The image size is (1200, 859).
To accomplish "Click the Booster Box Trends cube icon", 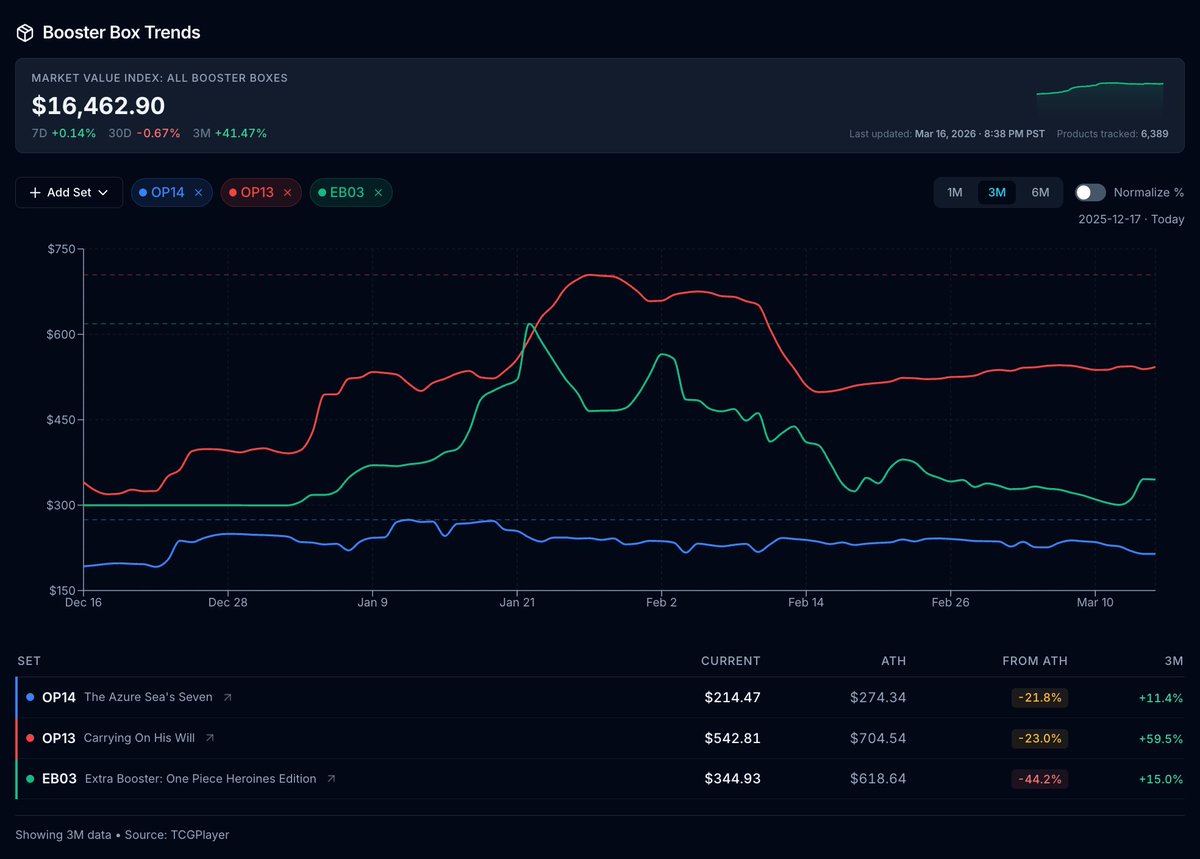I will click(25, 33).
